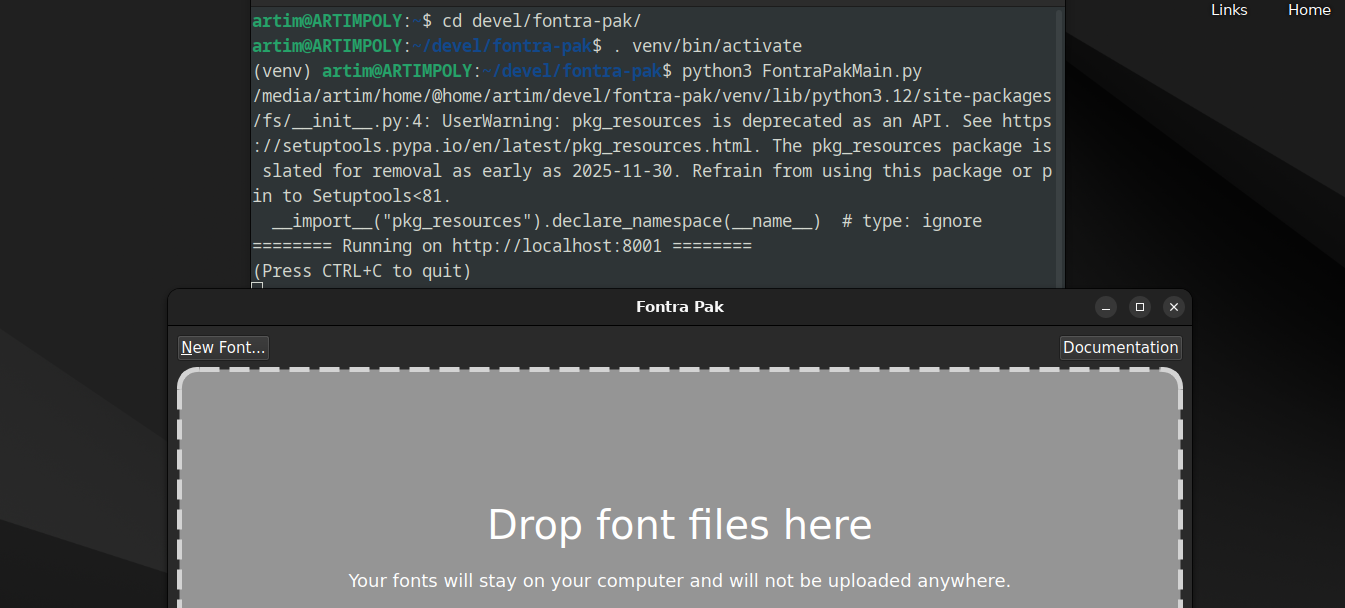Click the 'Drop font files here' drop area
The height and width of the screenshot is (608, 1345).
(x=680, y=490)
